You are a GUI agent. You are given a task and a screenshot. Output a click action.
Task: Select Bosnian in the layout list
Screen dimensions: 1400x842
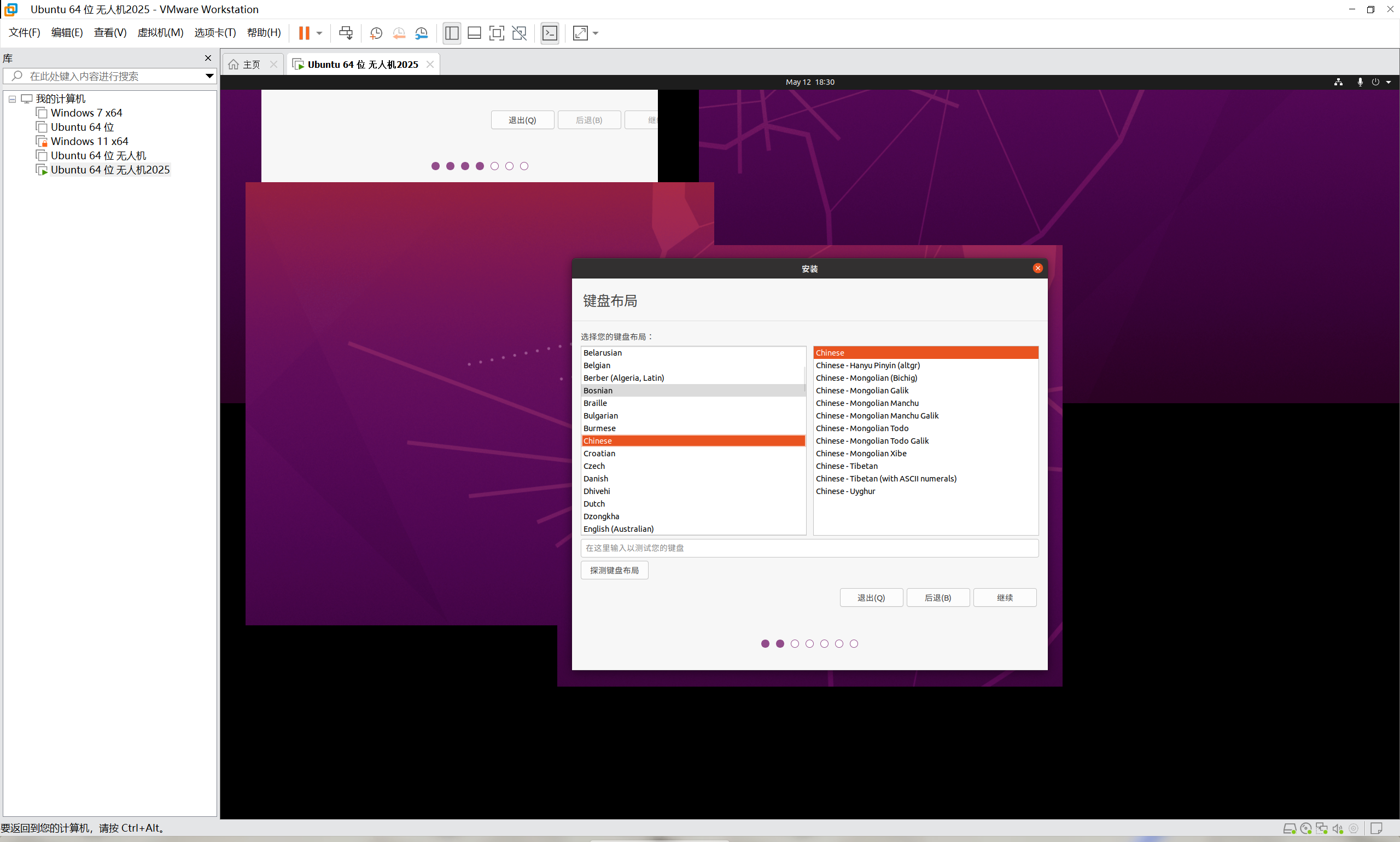click(692, 390)
